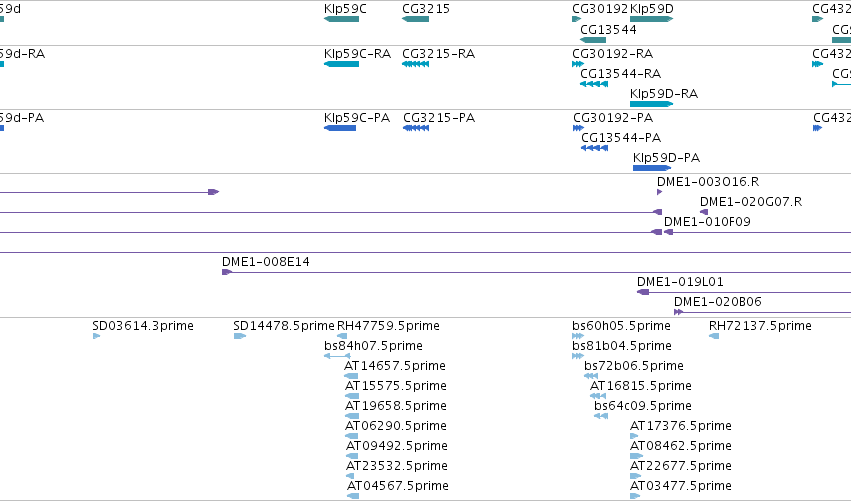Select the AT23532.5prime EST
The image size is (851, 501).
[350, 476]
